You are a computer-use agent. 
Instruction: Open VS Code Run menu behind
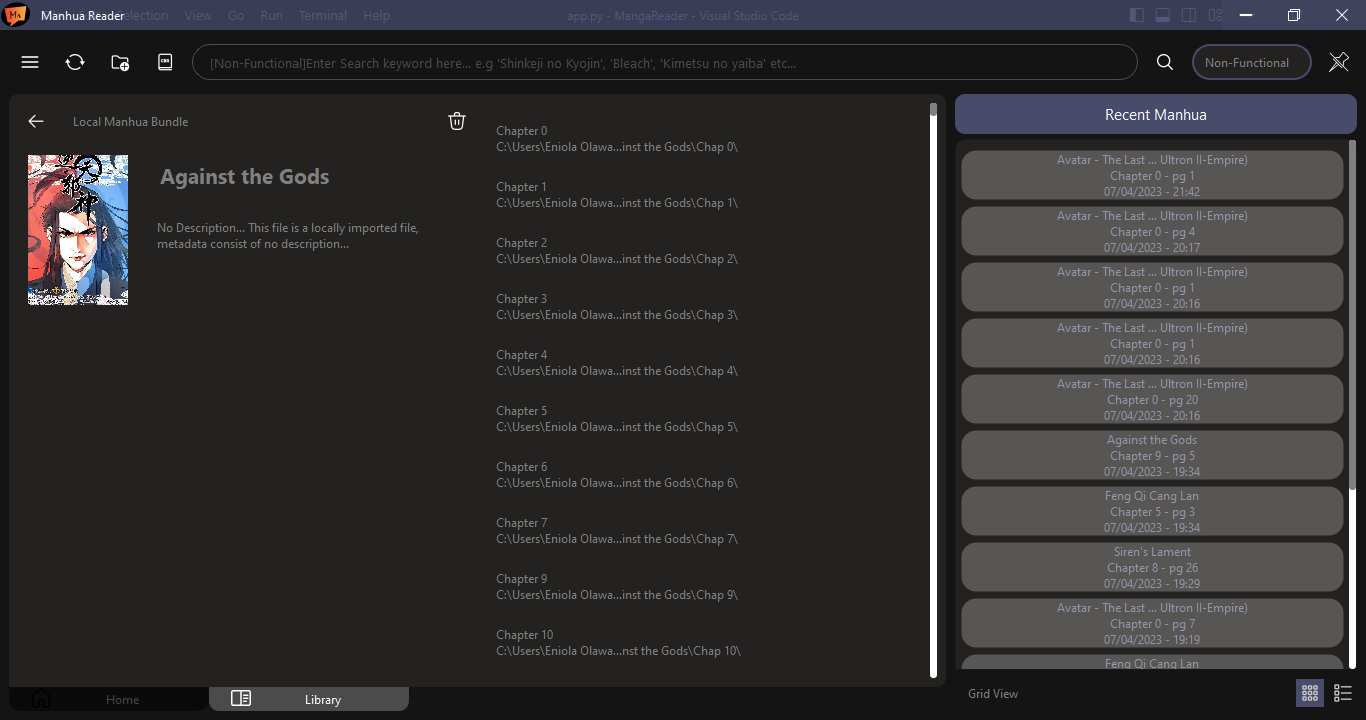[x=271, y=16]
